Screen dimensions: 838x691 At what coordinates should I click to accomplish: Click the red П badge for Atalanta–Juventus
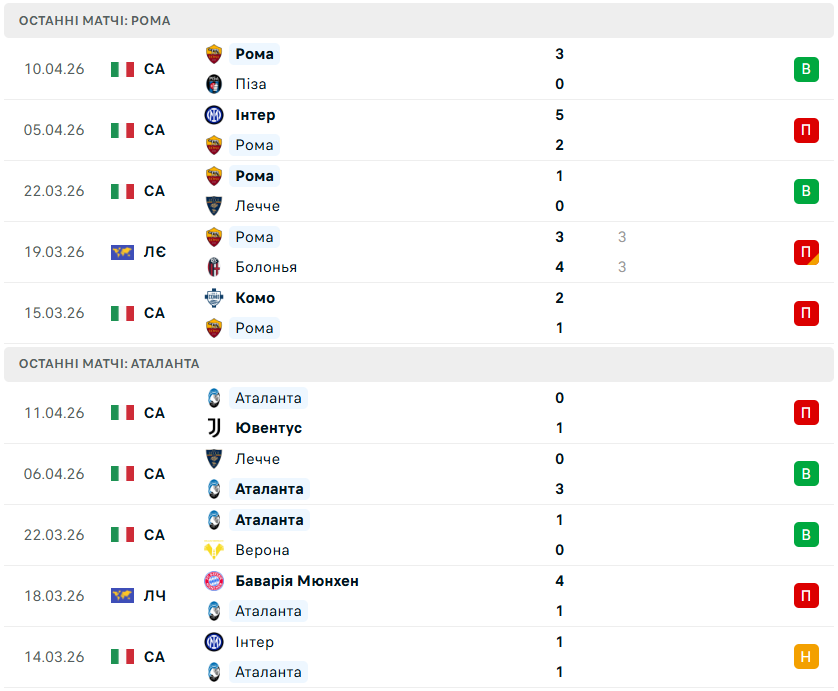[806, 413]
